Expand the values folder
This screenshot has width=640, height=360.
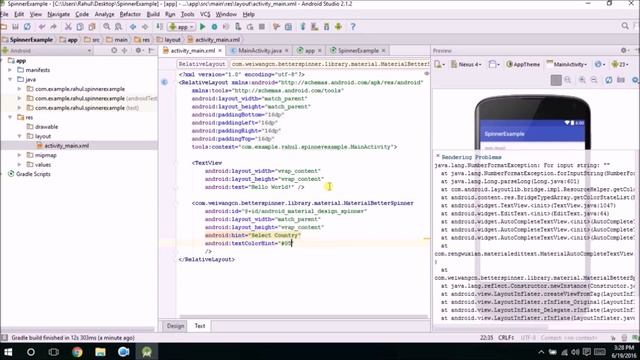[x=19, y=164]
